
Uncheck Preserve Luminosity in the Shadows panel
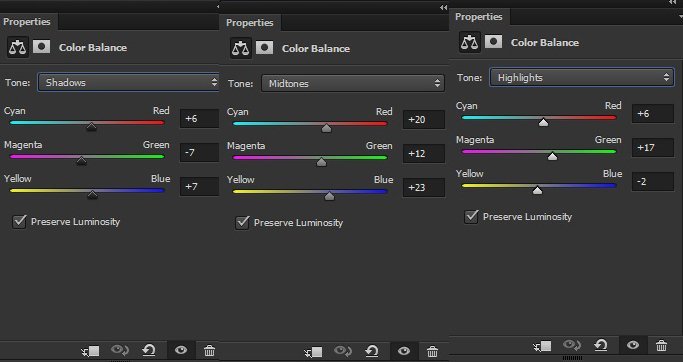(19, 221)
